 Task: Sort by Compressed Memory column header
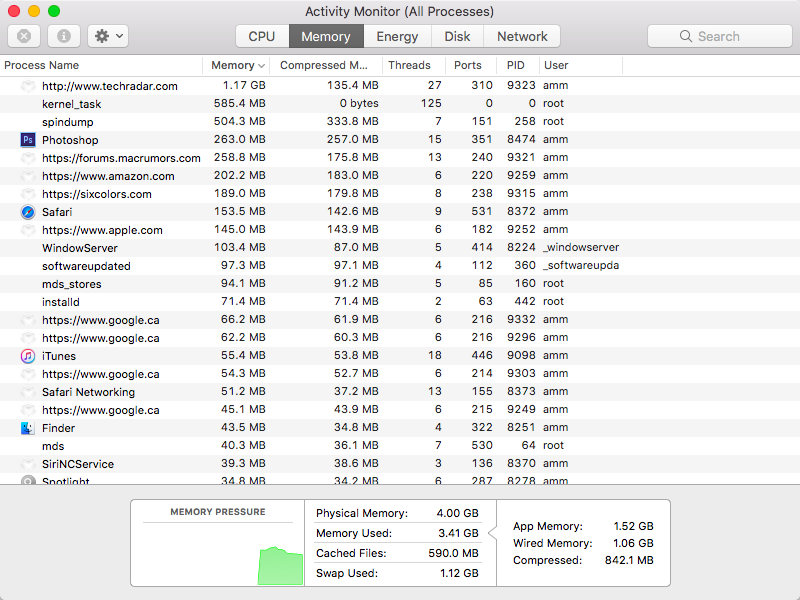pos(326,65)
